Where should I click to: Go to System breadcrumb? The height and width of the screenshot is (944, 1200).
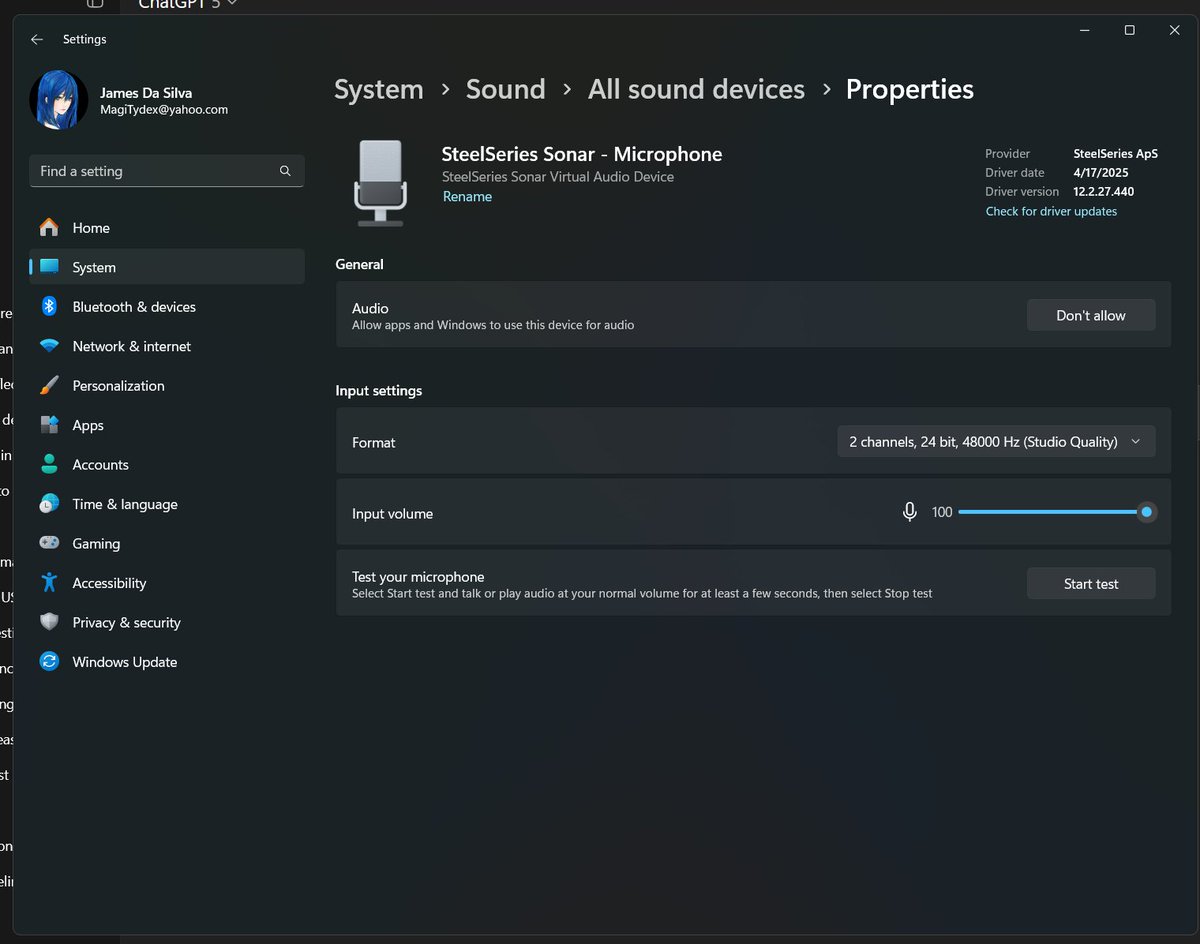point(379,89)
